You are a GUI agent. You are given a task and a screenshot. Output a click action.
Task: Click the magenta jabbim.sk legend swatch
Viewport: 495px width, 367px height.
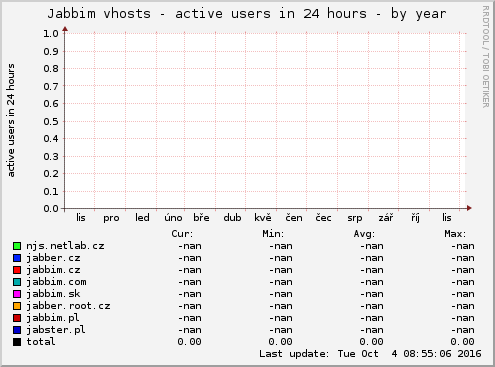pos(17,294)
